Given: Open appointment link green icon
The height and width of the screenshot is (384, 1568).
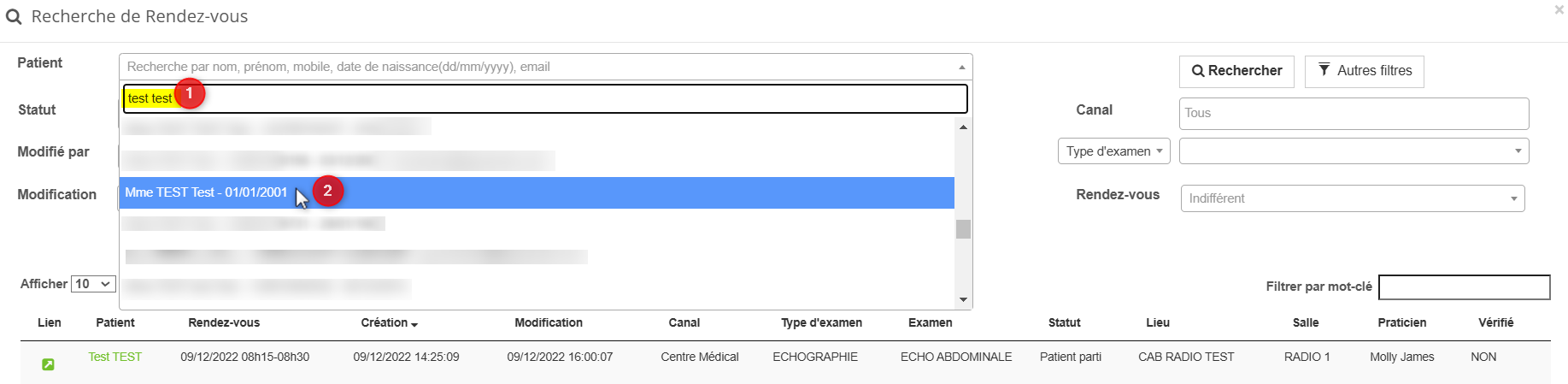Looking at the screenshot, I should [49, 364].
